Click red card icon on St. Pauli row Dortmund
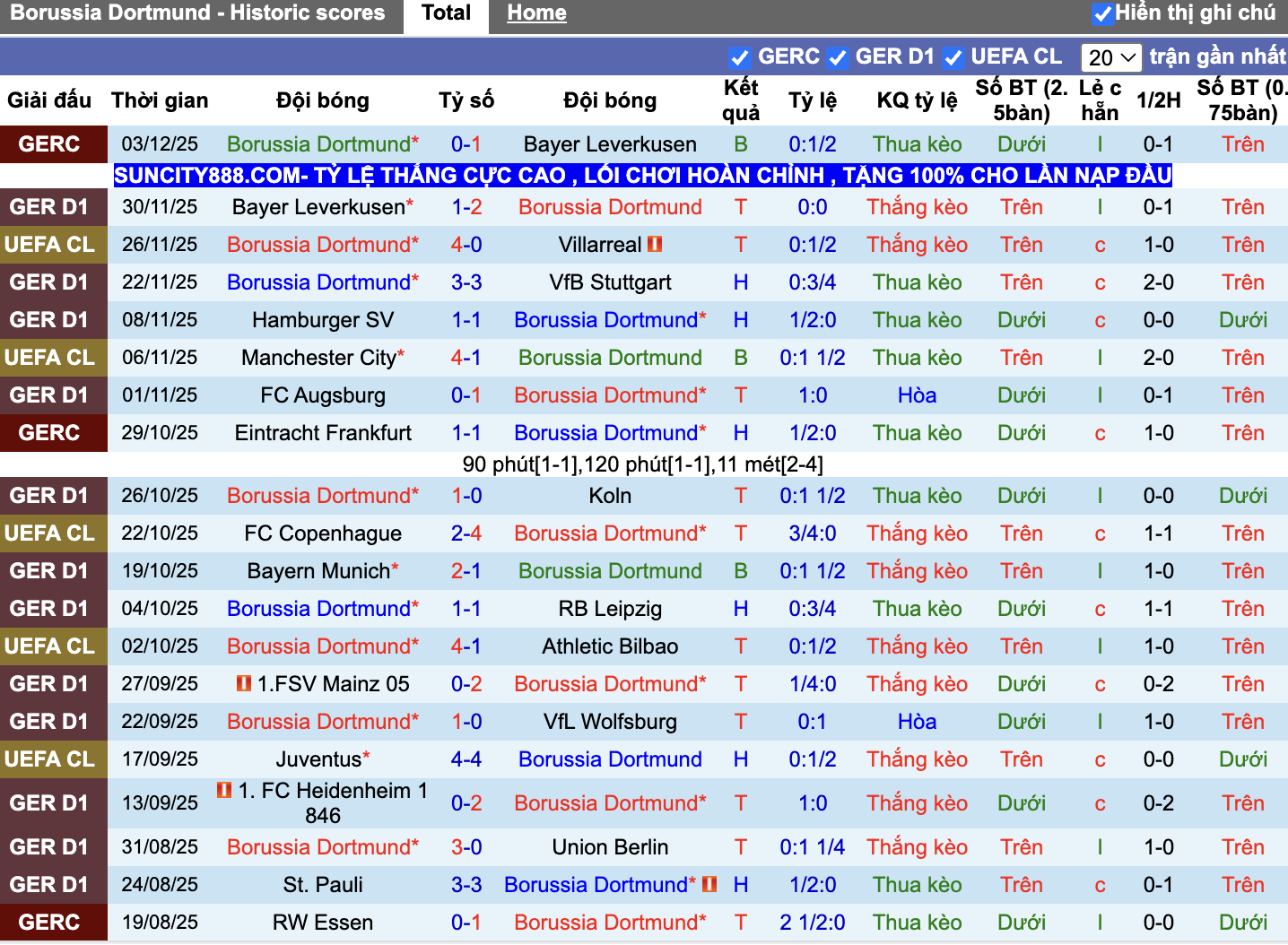The image size is (1288, 945). pyautogui.click(x=709, y=884)
